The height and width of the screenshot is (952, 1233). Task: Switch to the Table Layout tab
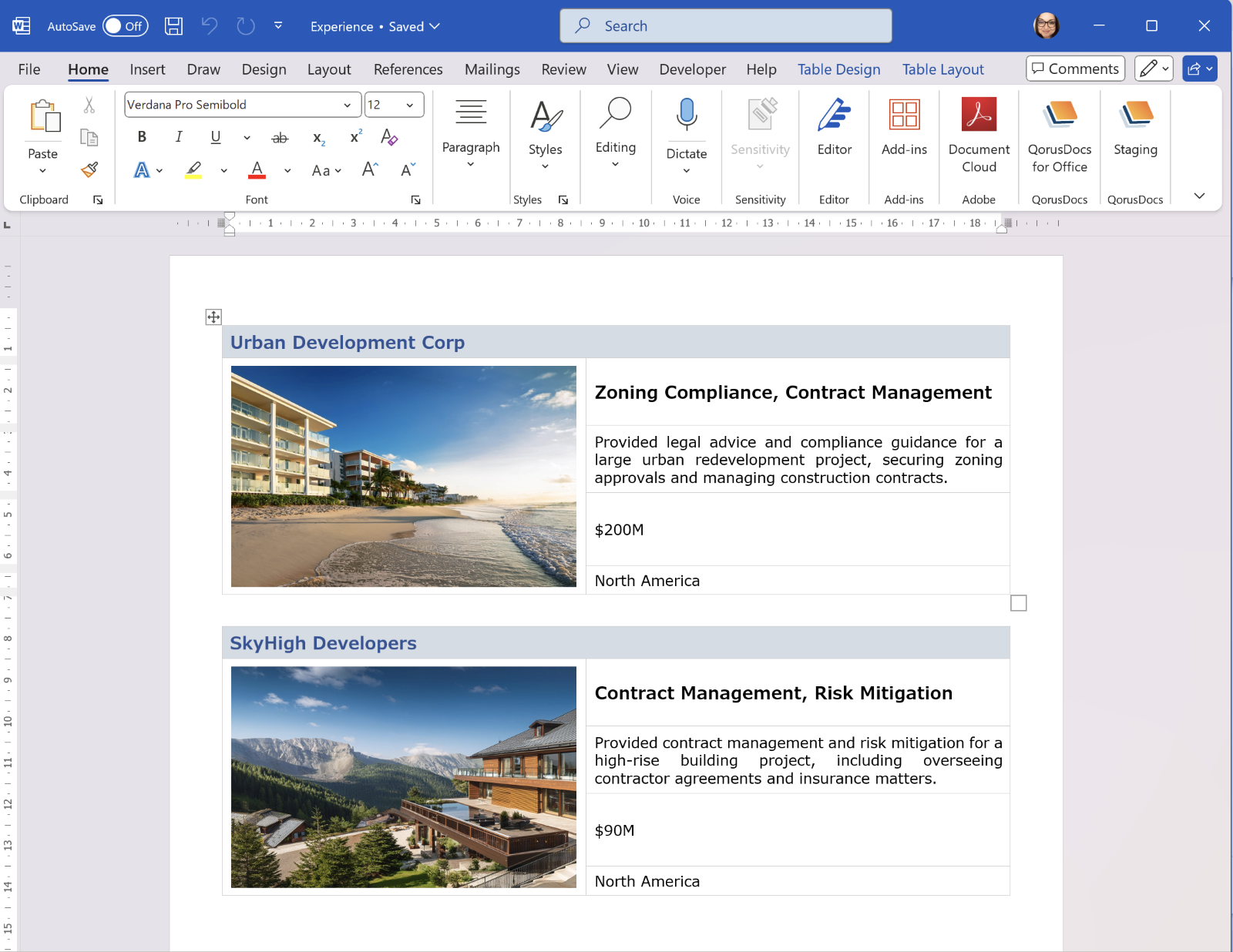(943, 69)
